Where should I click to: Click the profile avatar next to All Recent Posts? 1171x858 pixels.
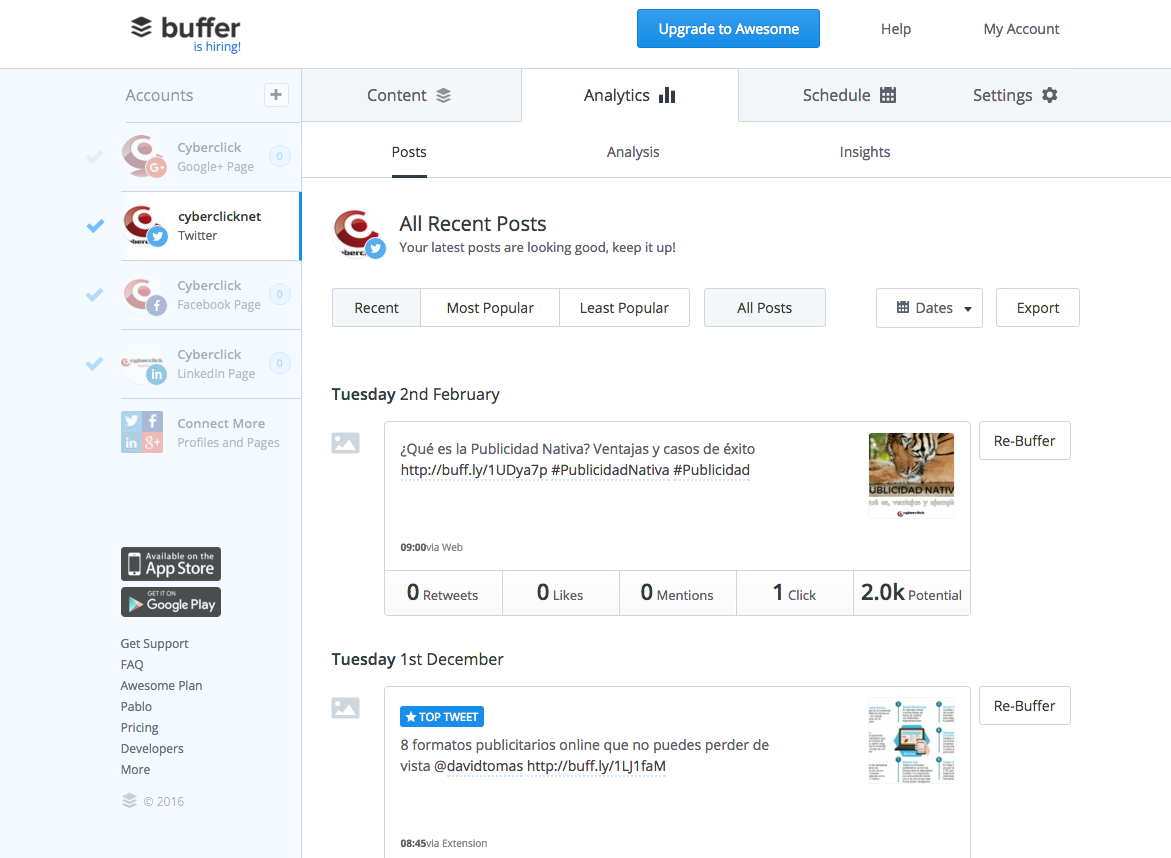(x=358, y=234)
